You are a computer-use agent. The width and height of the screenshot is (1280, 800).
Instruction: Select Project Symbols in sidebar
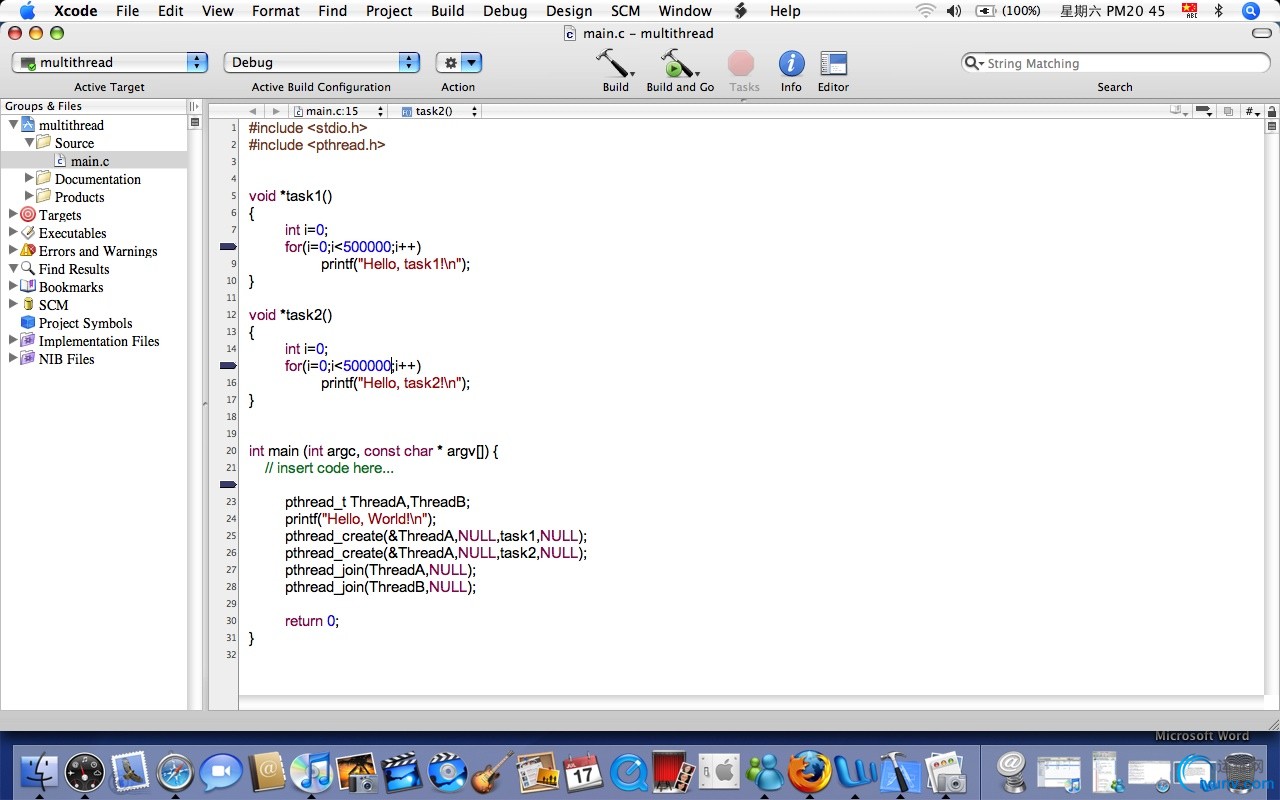point(93,323)
